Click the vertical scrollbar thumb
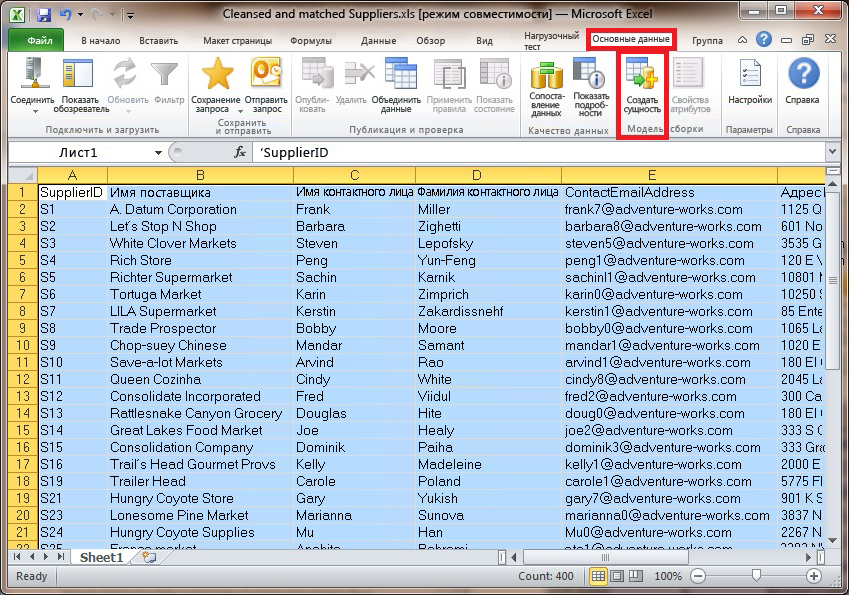The height and width of the screenshot is (595, 849). [833, 280]
